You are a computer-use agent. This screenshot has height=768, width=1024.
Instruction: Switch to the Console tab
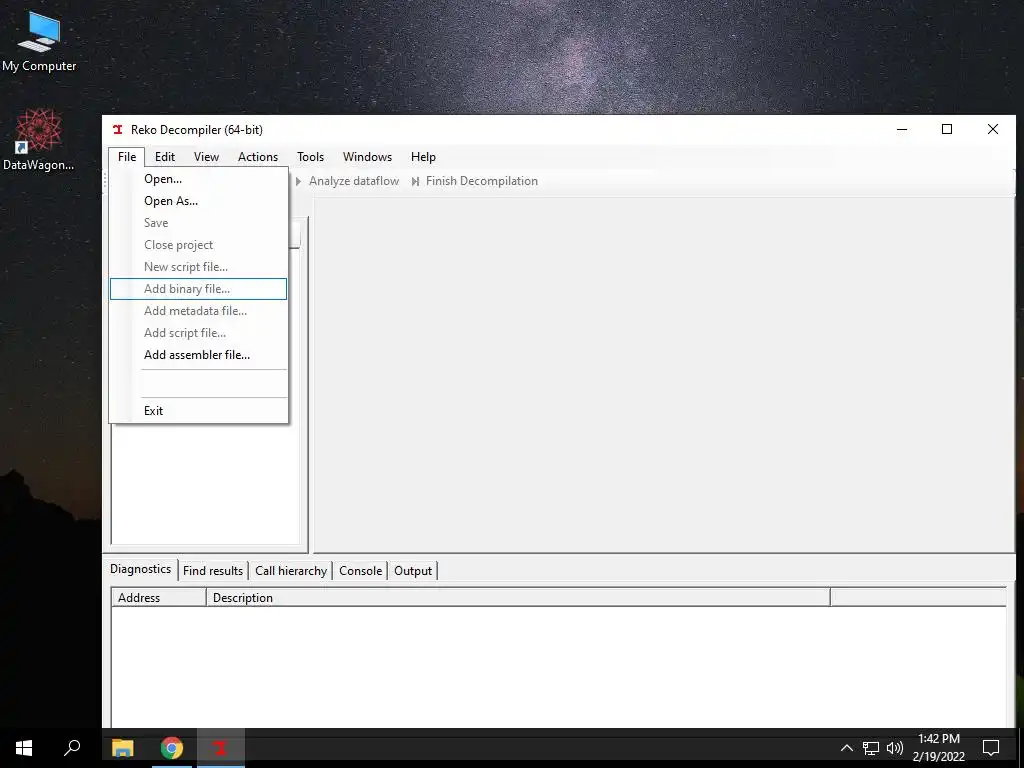[x=360, y=571]
